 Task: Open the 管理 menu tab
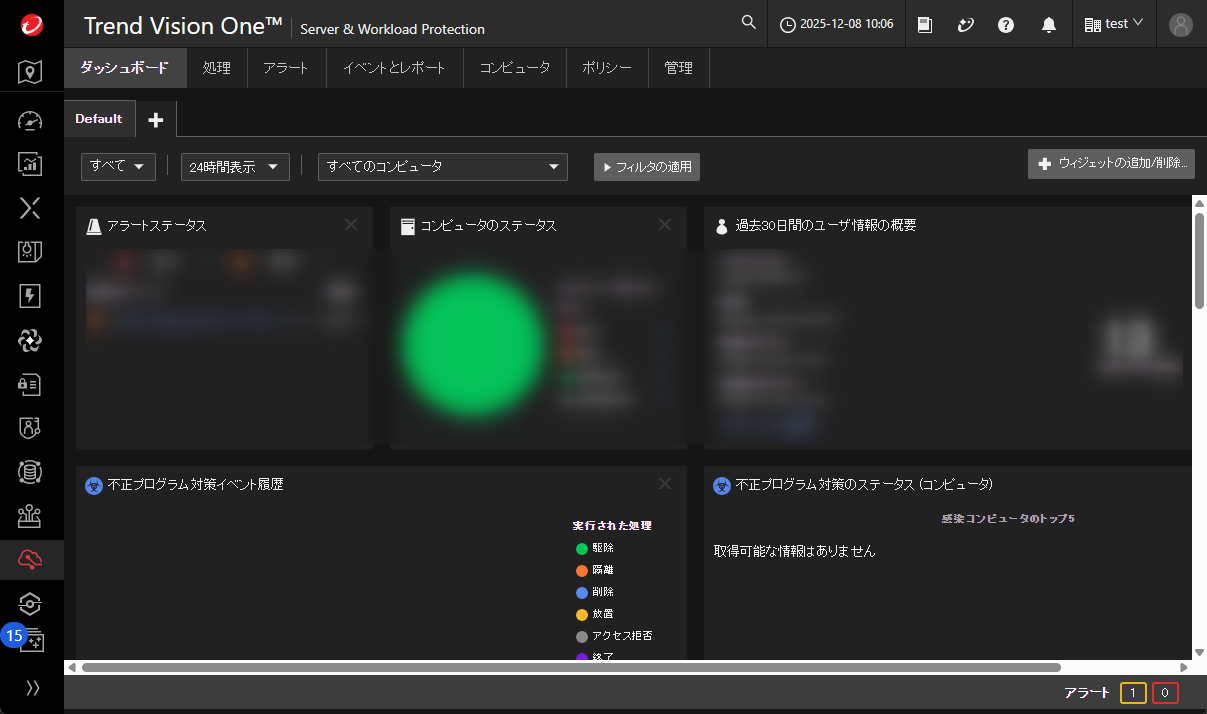[678, 68]
